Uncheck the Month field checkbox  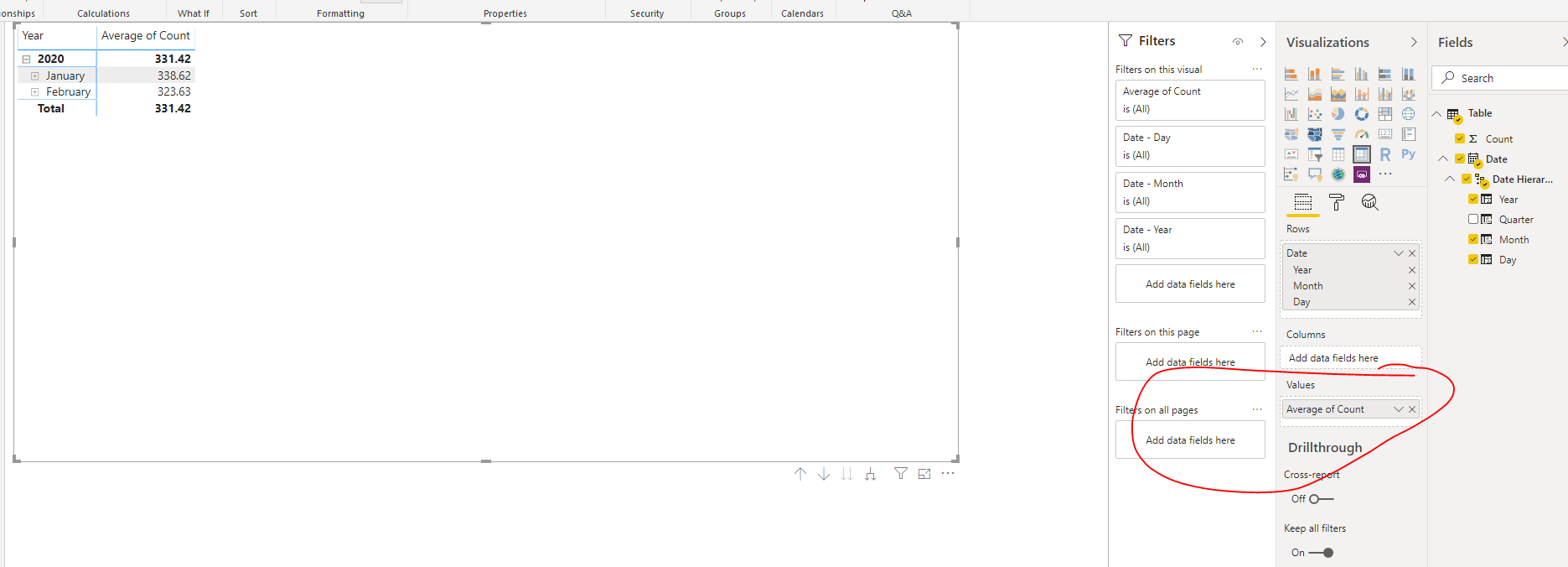click(1473, 239)
